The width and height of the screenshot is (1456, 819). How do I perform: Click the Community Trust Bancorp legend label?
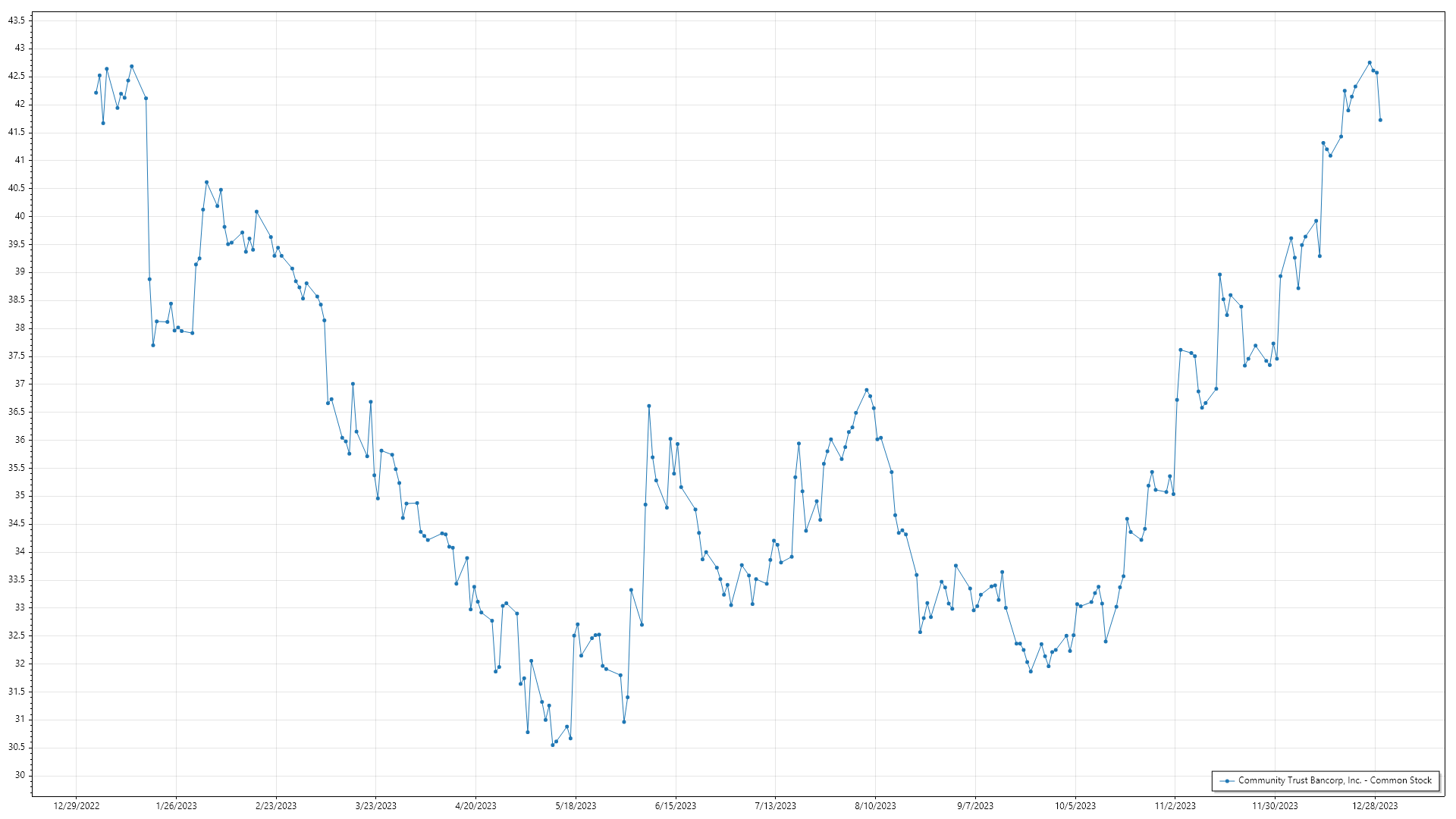click(x=1335, y=780)
